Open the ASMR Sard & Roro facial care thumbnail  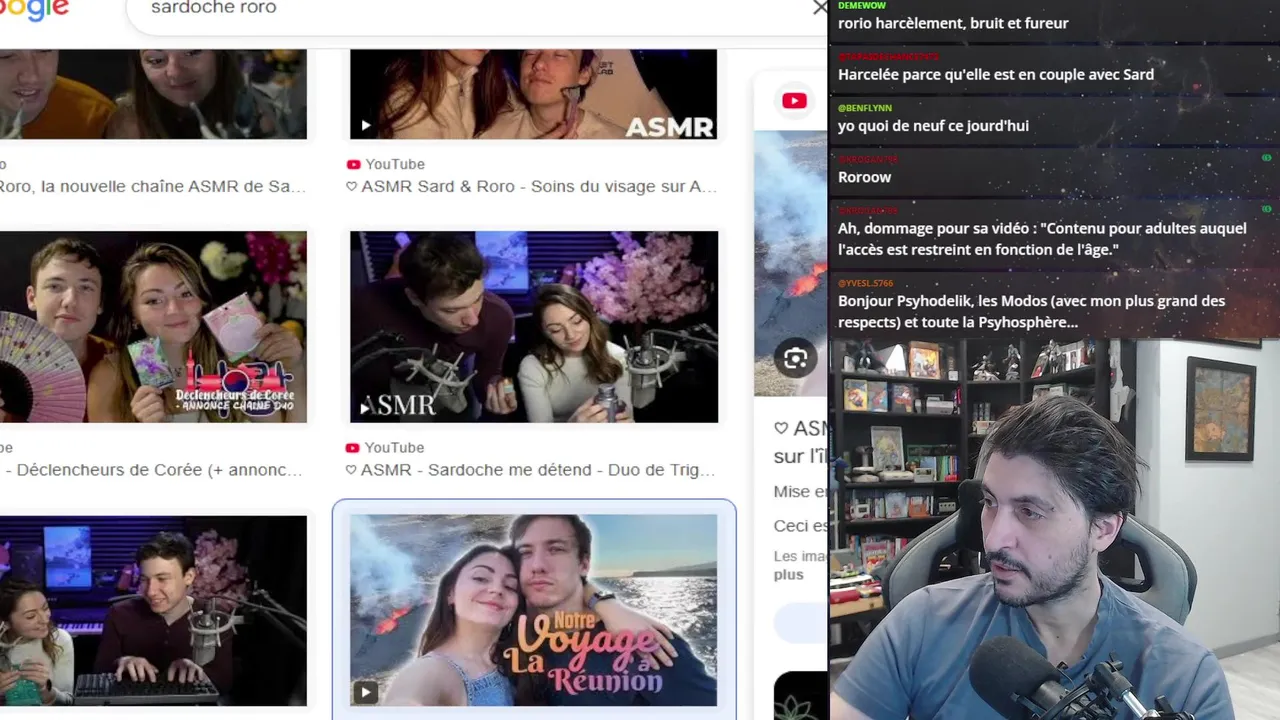533,94
